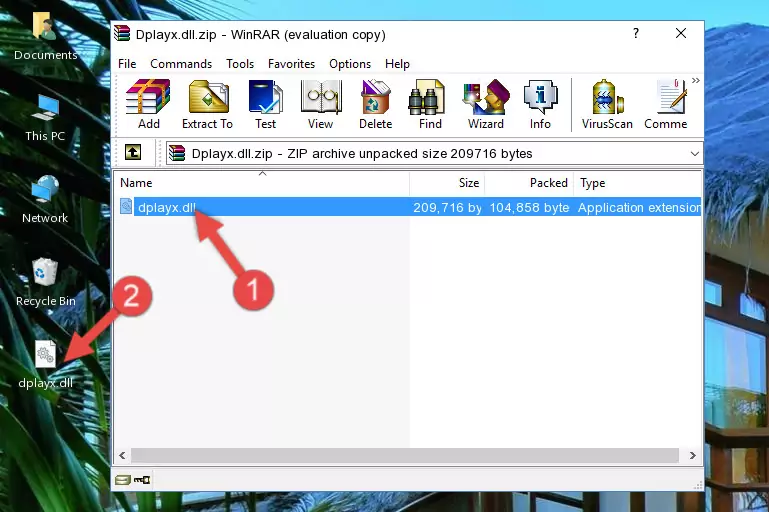Open the Commands menu
This screenshot has width=769, height=512.
pyautogui.click(x=181, y=64)
